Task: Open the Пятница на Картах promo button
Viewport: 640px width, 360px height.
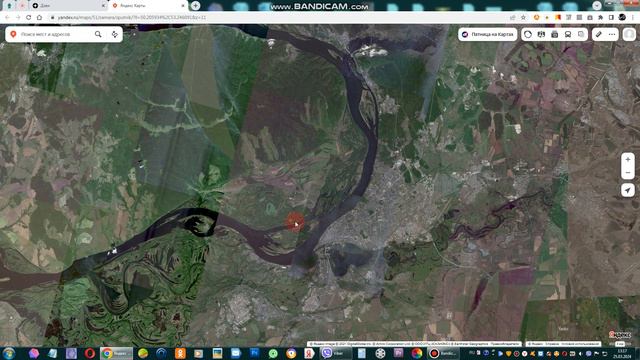Action: point(488,34)
